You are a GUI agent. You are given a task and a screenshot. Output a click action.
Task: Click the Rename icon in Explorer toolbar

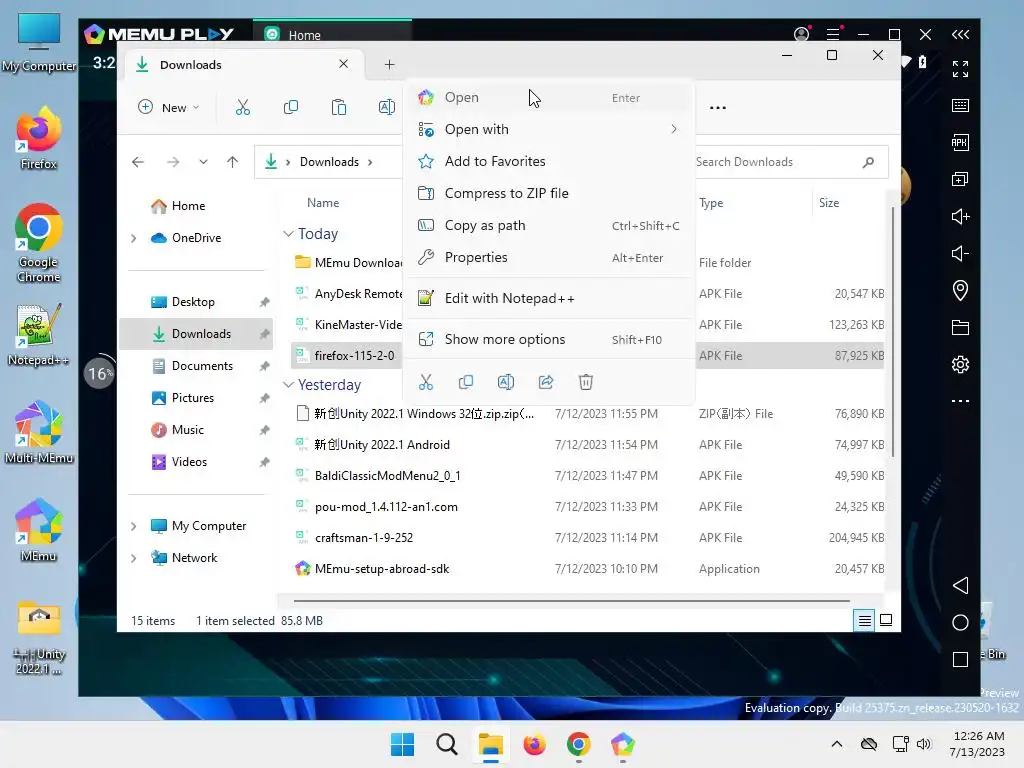pos(386,107)
